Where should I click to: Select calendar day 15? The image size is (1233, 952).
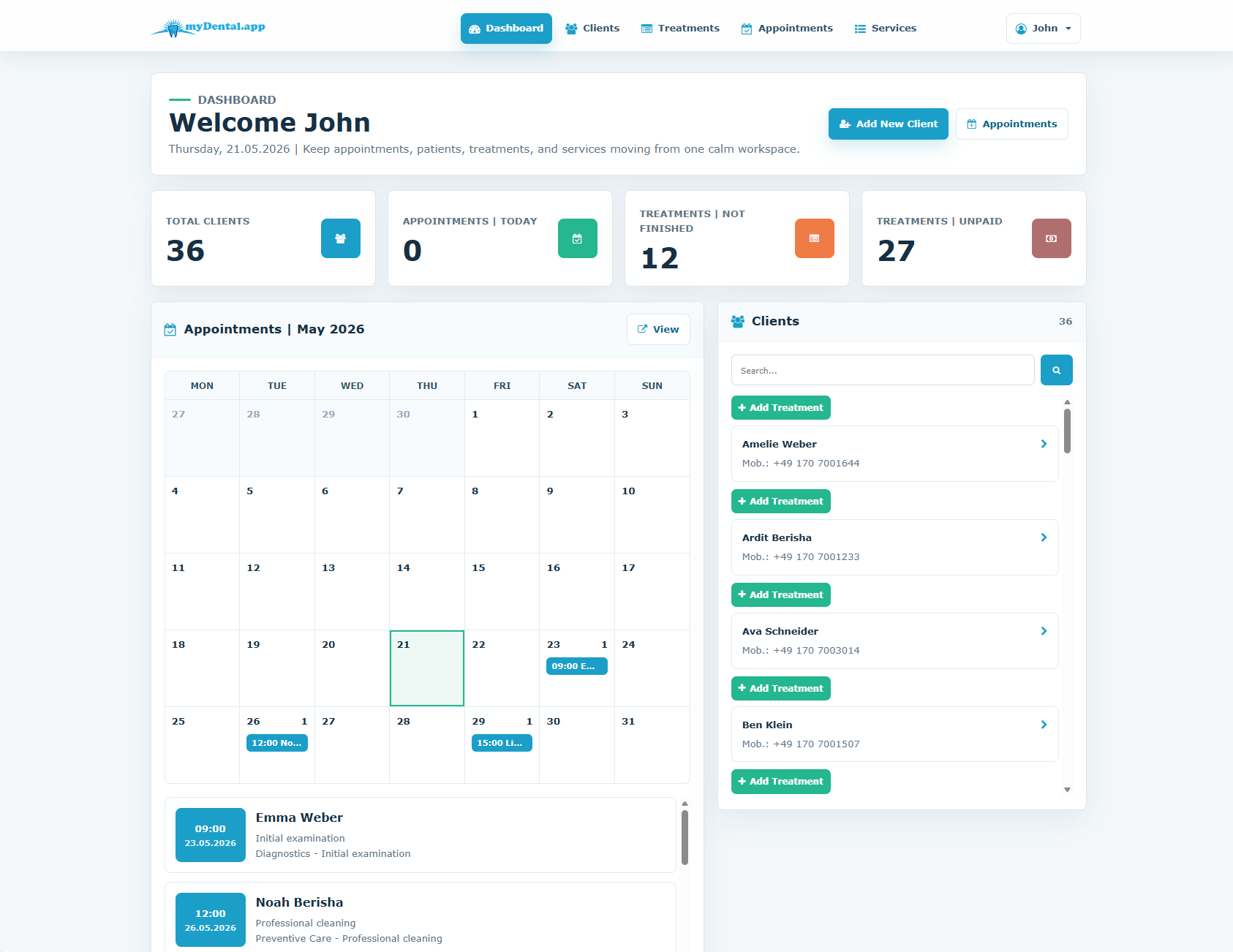tap(502, 592)
